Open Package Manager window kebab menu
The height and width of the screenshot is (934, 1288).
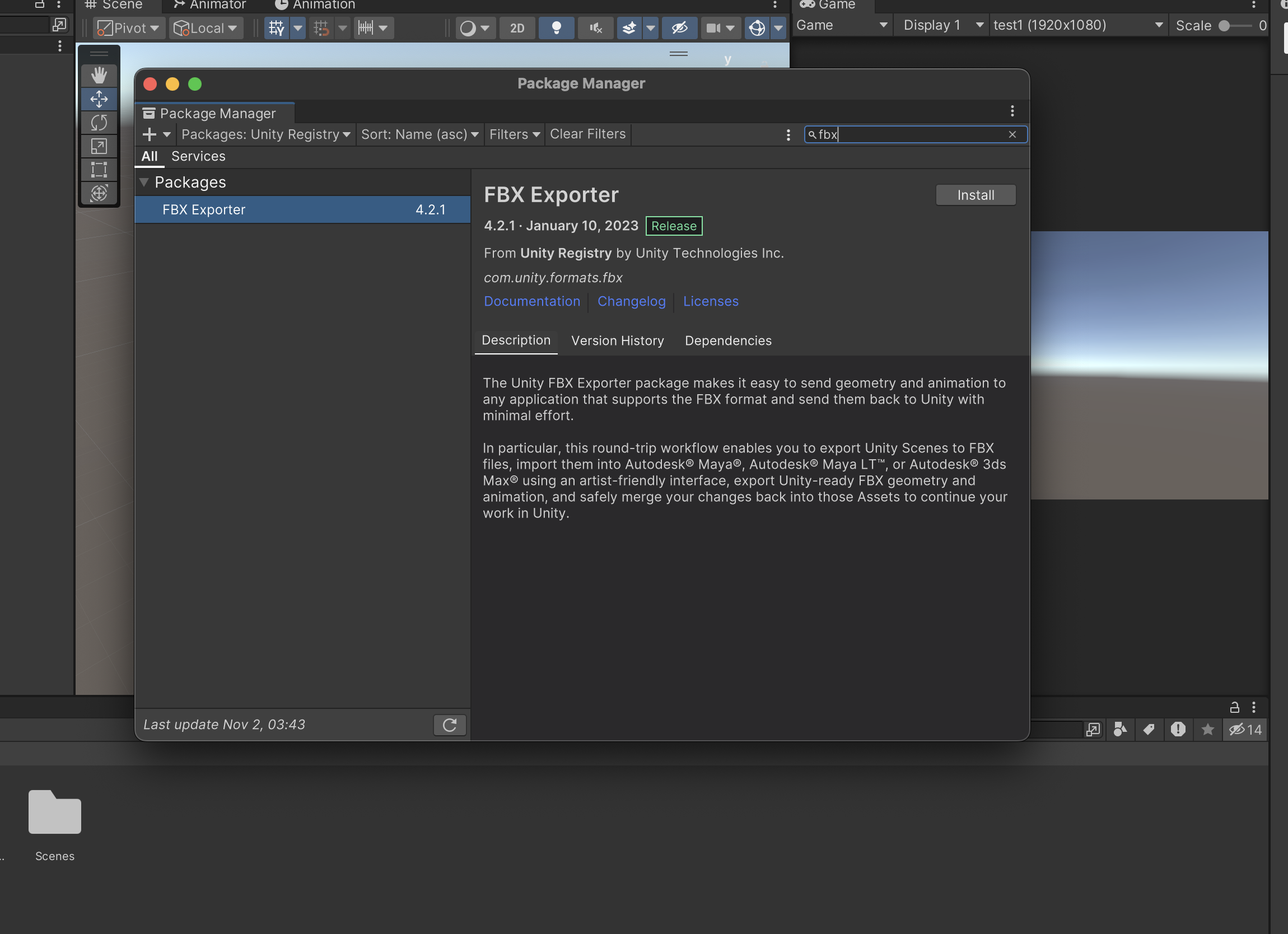[x=1012, y=111]
